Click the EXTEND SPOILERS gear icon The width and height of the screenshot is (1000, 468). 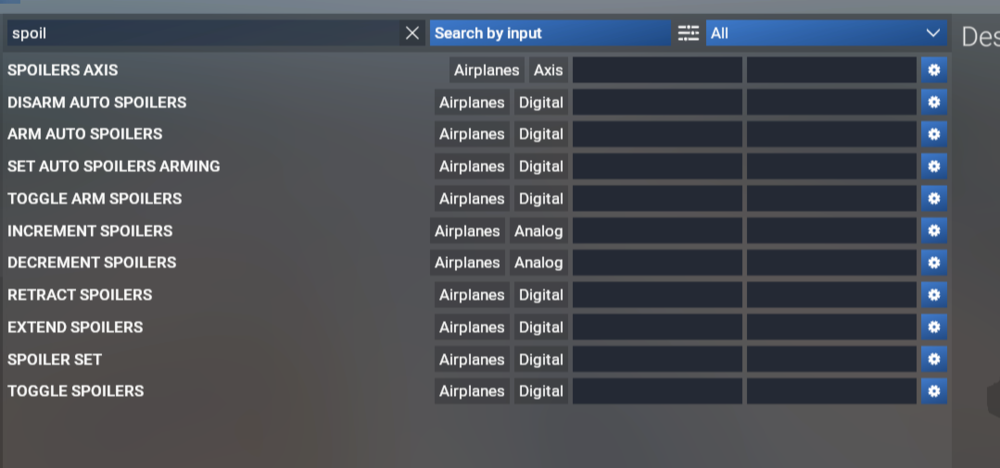coord(934,327)
